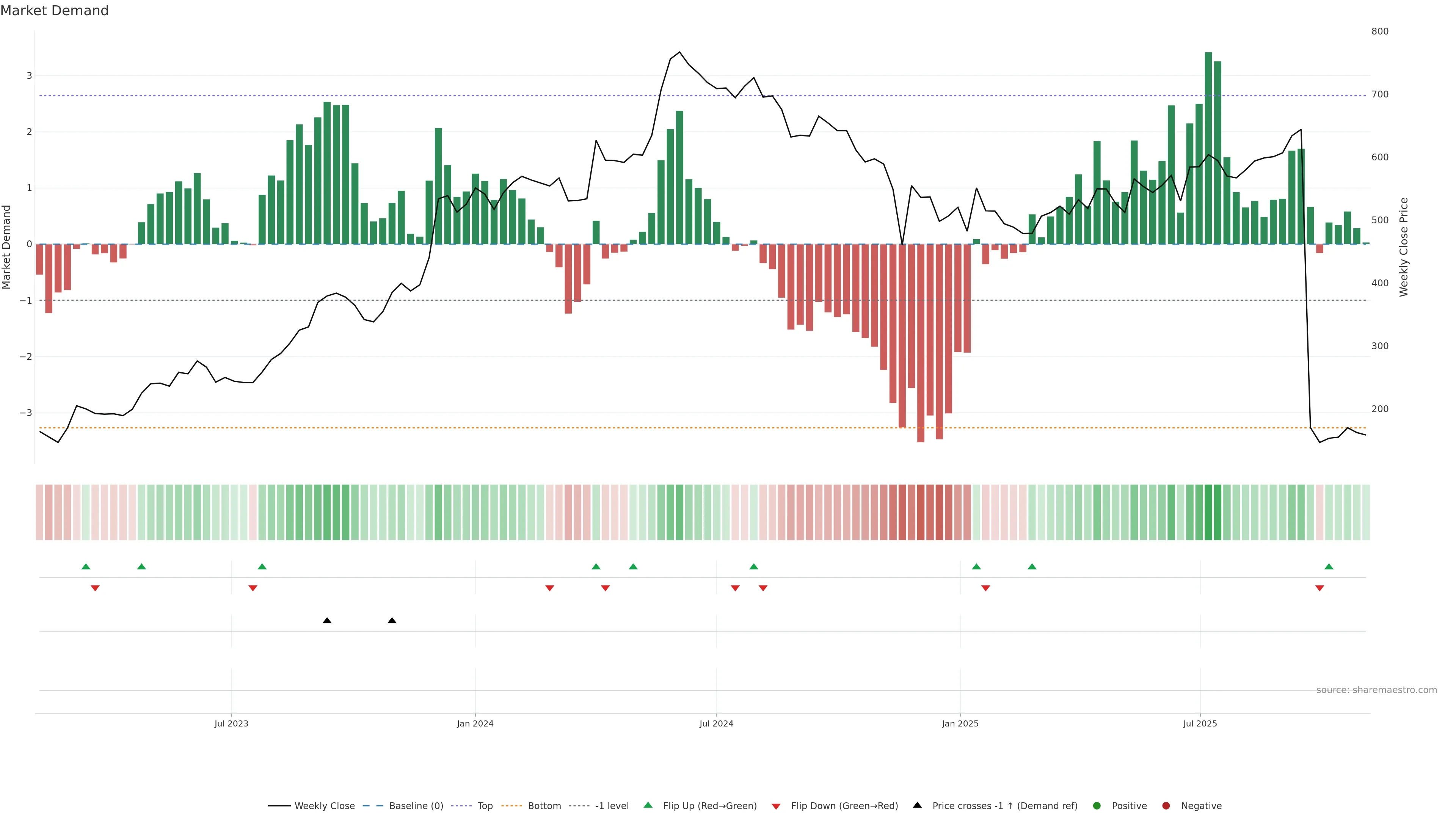This screenshot has height=819, width=1456.
Task: Click the Flip Up green triangle legend icon
Action: 648,805
